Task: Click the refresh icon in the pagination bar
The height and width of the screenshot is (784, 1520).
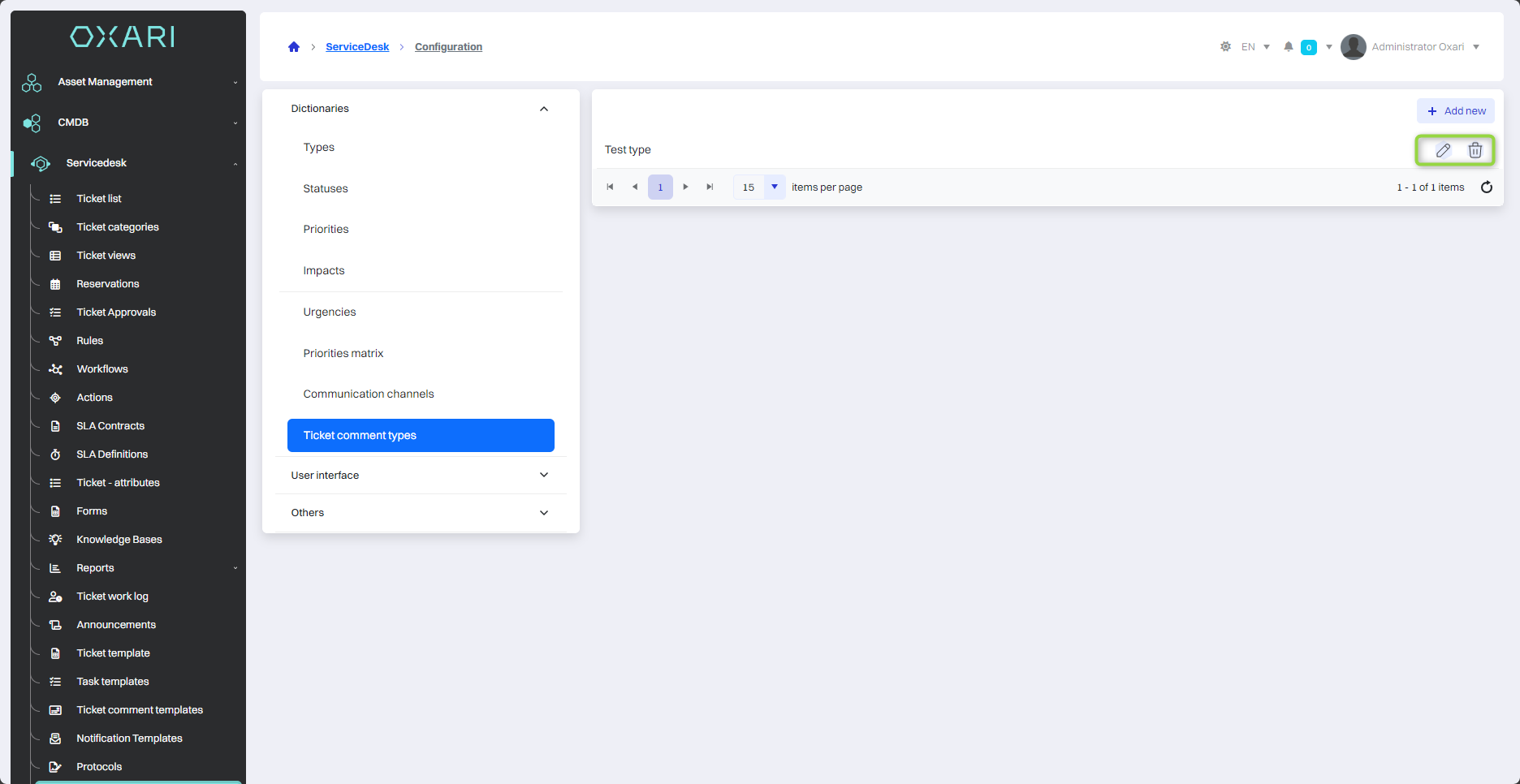Action: pos(1487,187)
